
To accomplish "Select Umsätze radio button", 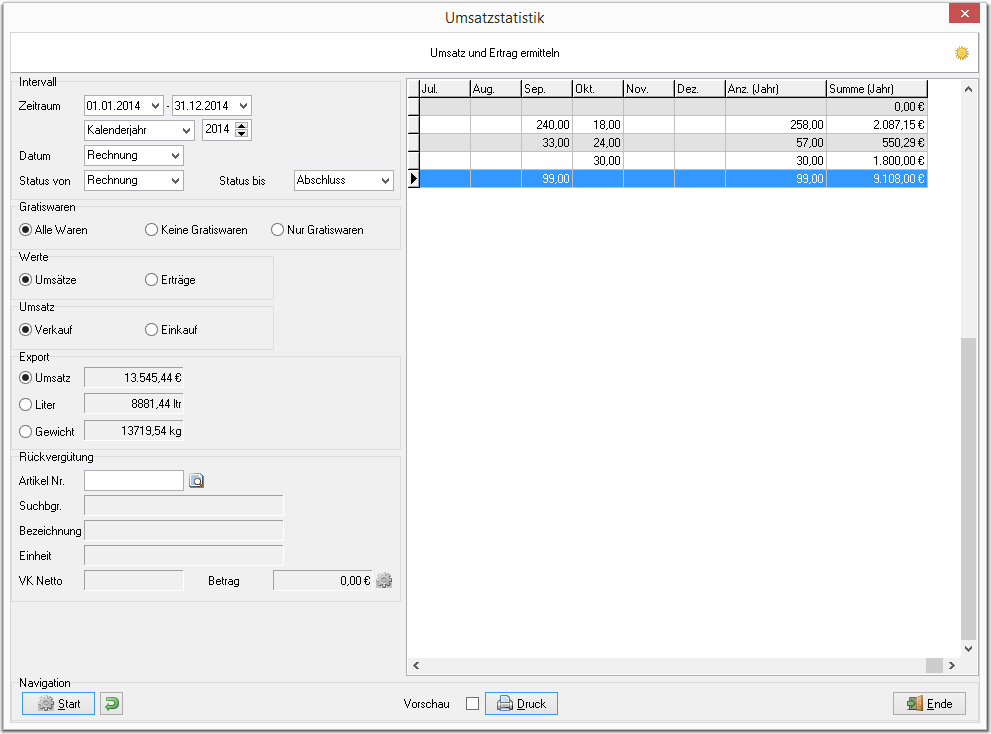I will point(25,280).
